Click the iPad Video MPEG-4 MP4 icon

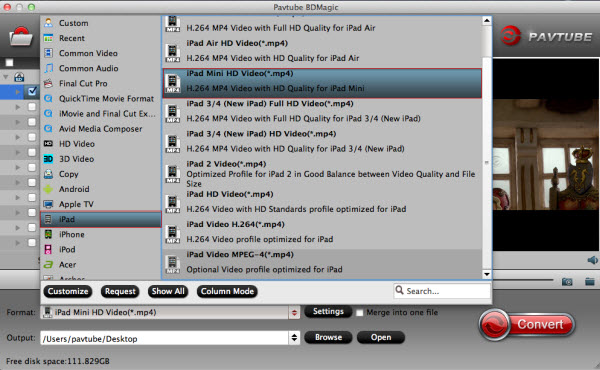point(173,265)
